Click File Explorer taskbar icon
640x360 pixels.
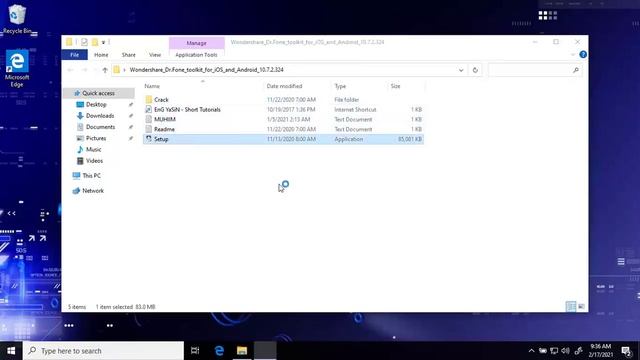pos(242,351)
